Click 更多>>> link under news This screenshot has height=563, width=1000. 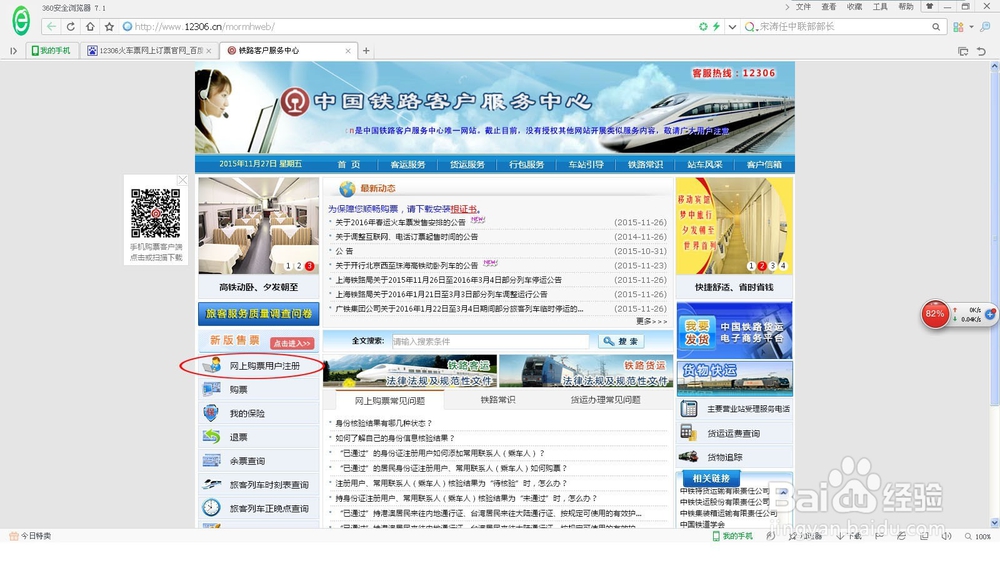pos(651,321)
